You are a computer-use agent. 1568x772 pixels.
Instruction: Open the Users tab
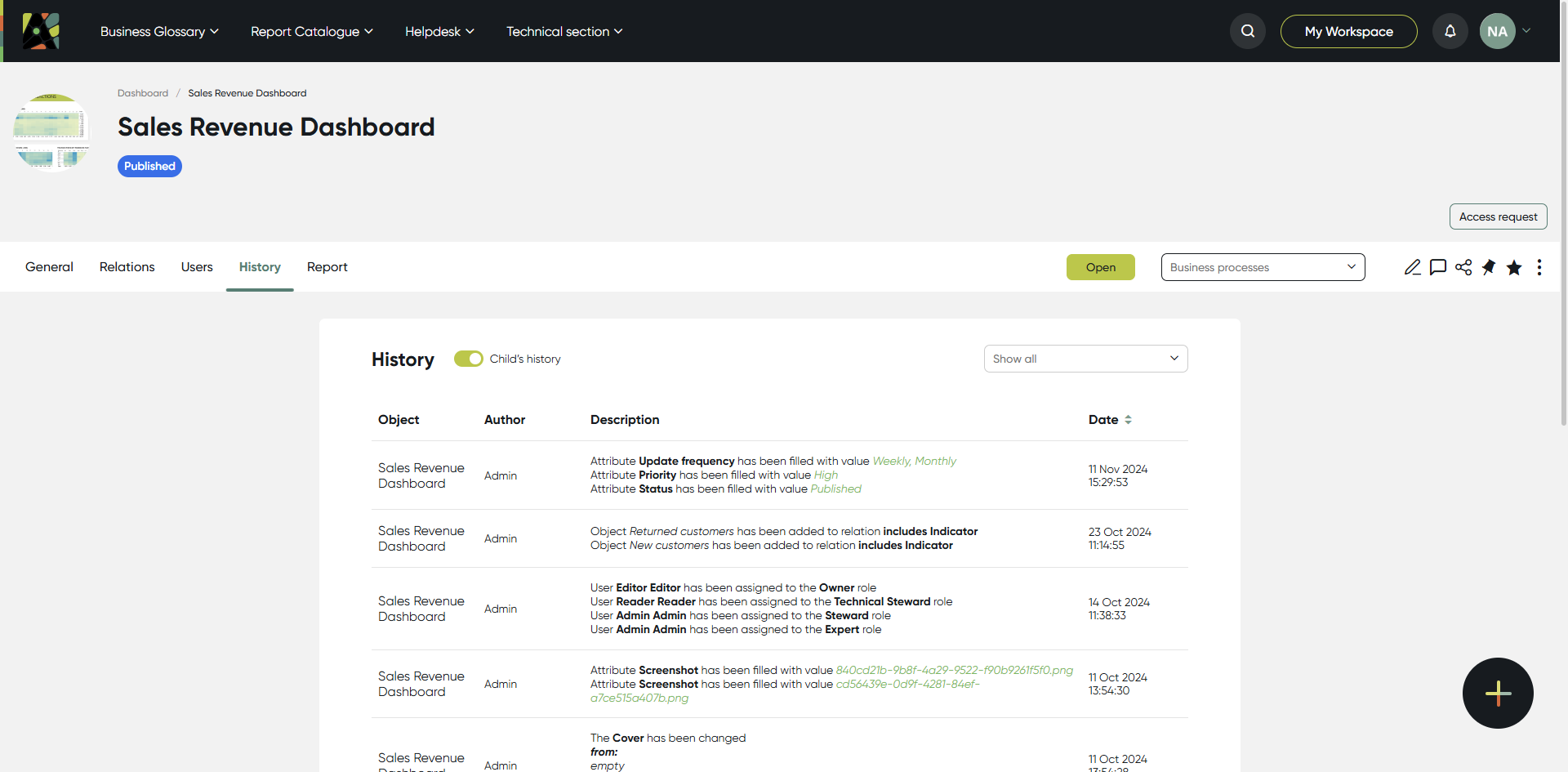coord(197,266)
